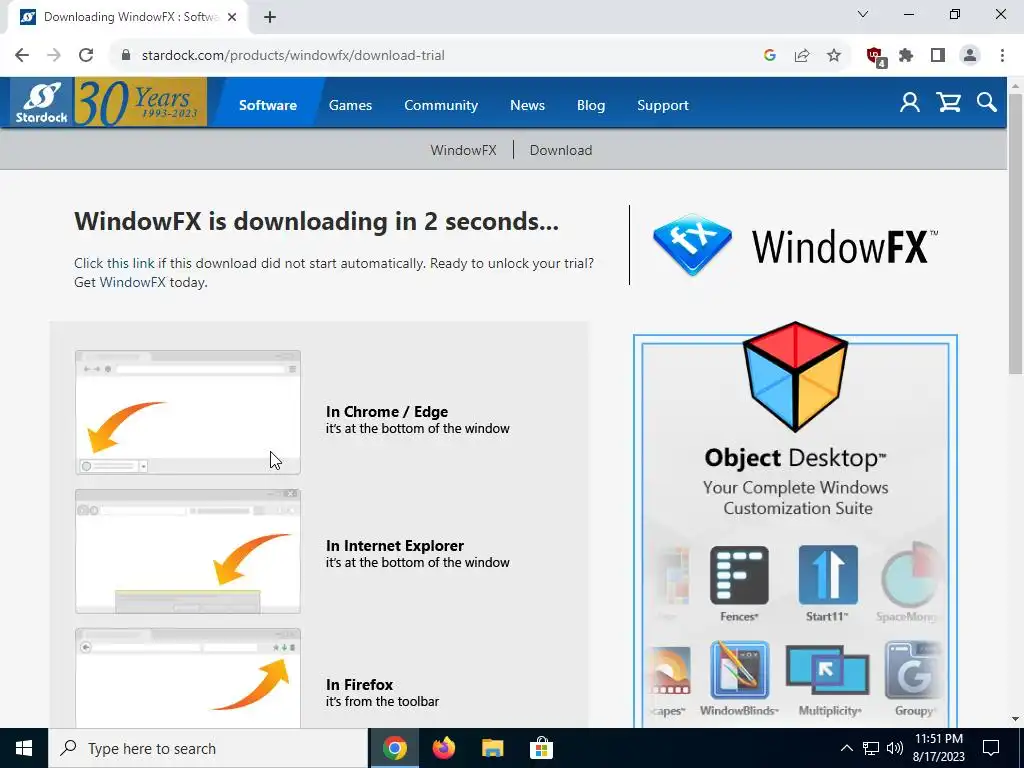This screenshot has width=1024, height=768.
Task: Click 'In Firefox' text
Action: [x=359, y=685]
